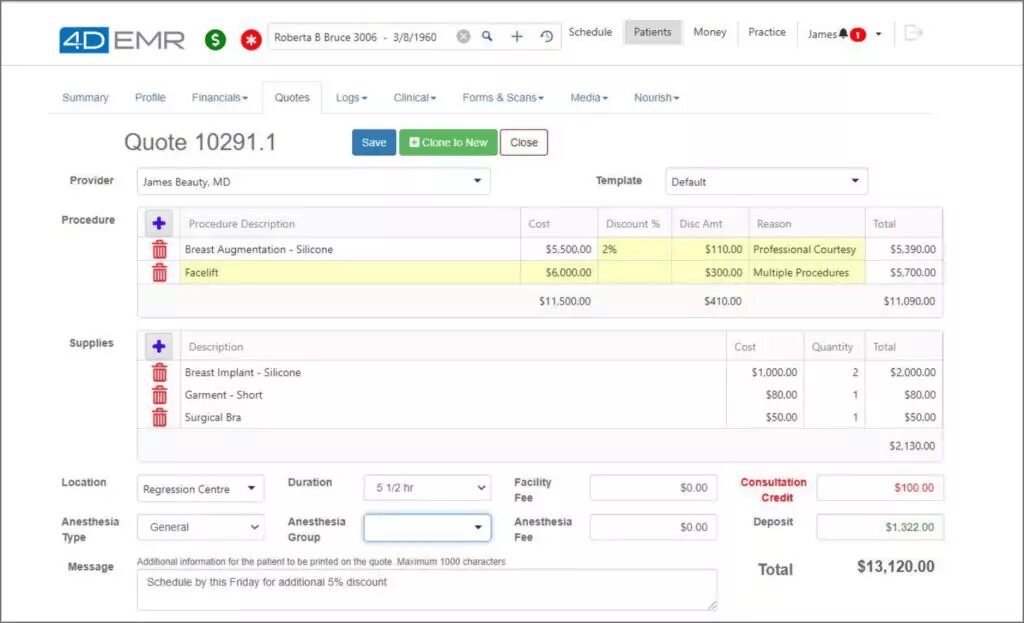Open the Provider dropdown James Beauty, MD
The height and width of the screenshot is (623, 1024).
[x=313, y=182]
